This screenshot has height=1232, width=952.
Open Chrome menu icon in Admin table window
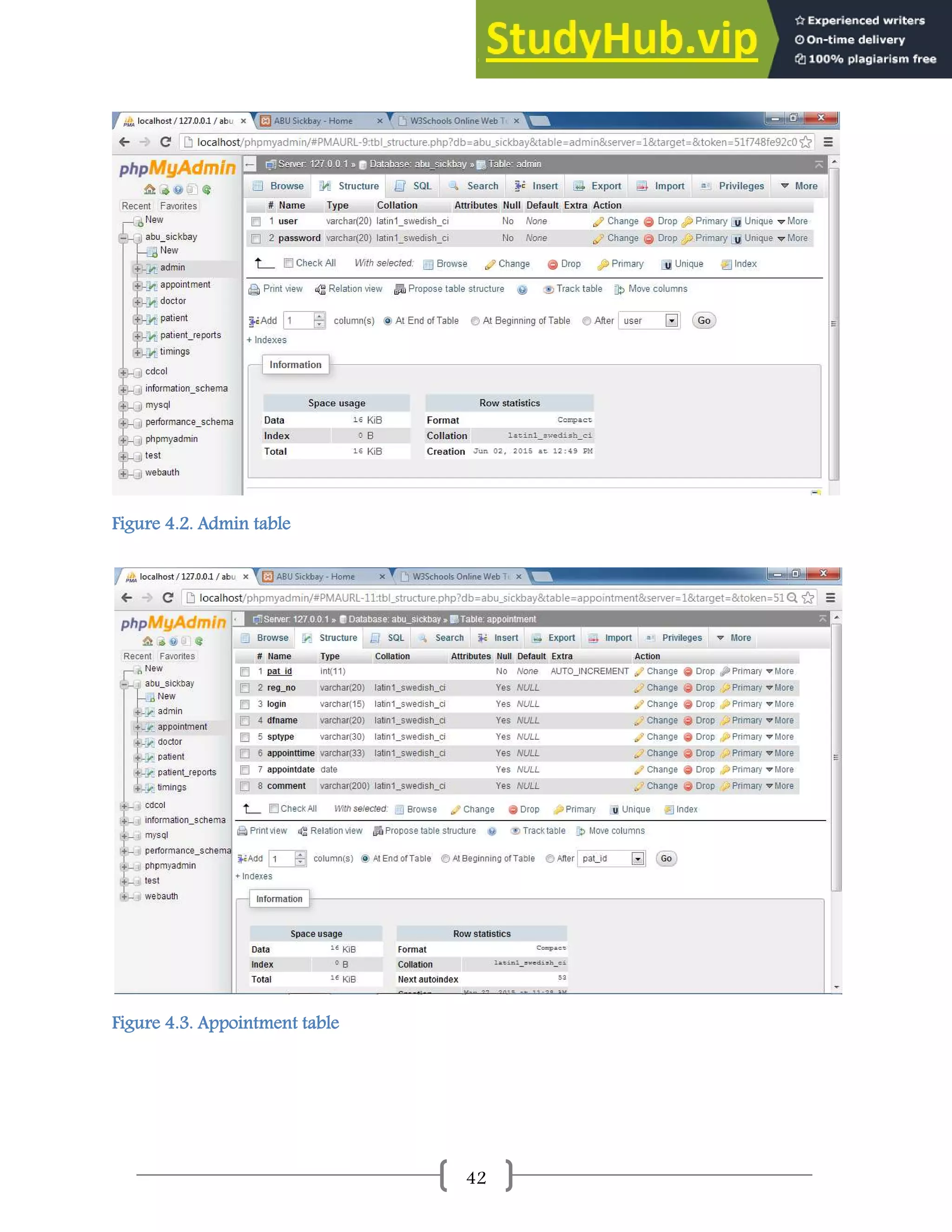(x=828, y=142)
